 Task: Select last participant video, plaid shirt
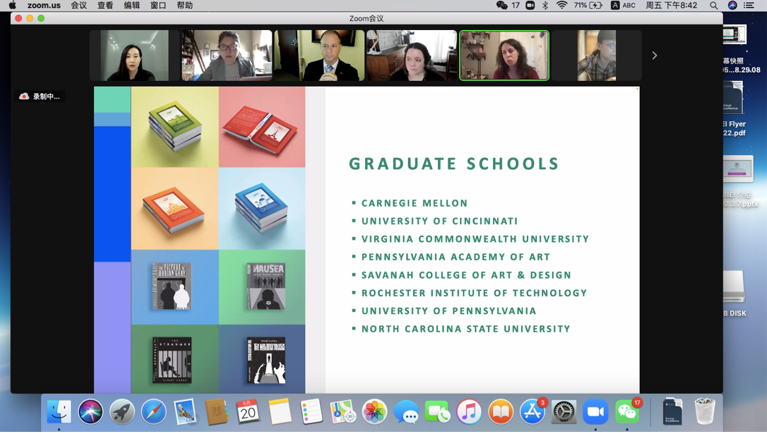click(597, 55)
